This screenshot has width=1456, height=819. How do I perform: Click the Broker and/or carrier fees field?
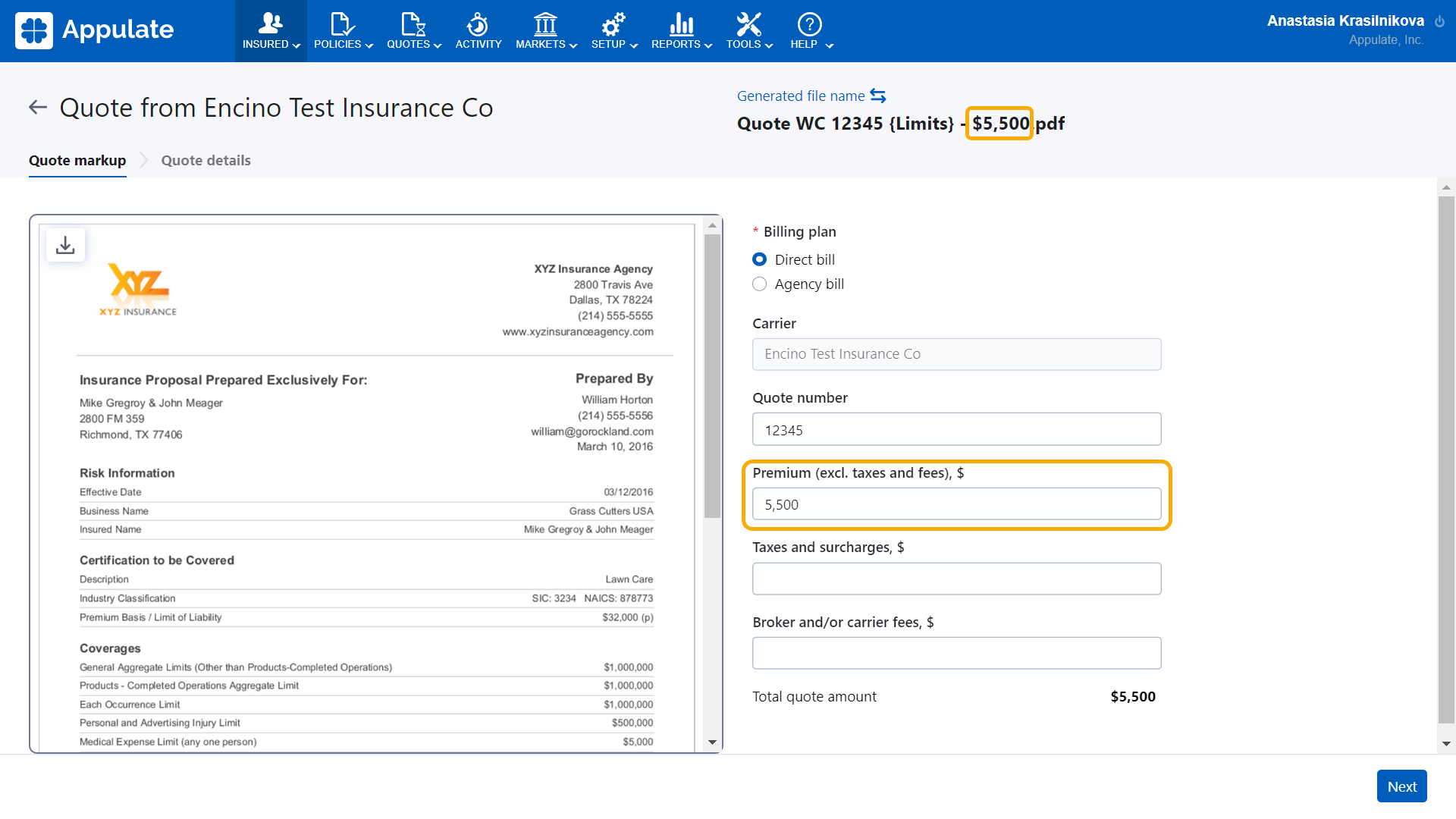coord(956,653)
